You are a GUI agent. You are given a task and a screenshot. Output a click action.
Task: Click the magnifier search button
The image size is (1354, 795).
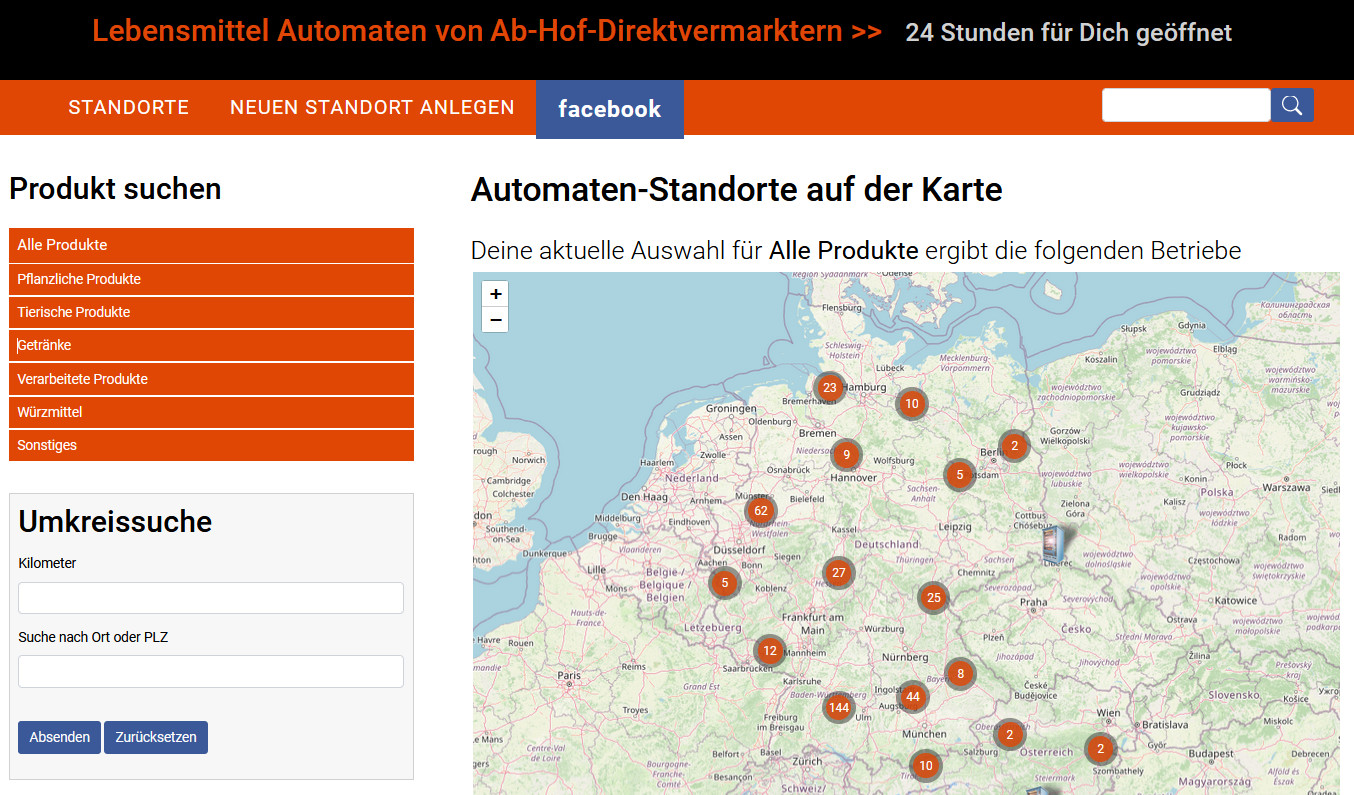point(1292,105)
